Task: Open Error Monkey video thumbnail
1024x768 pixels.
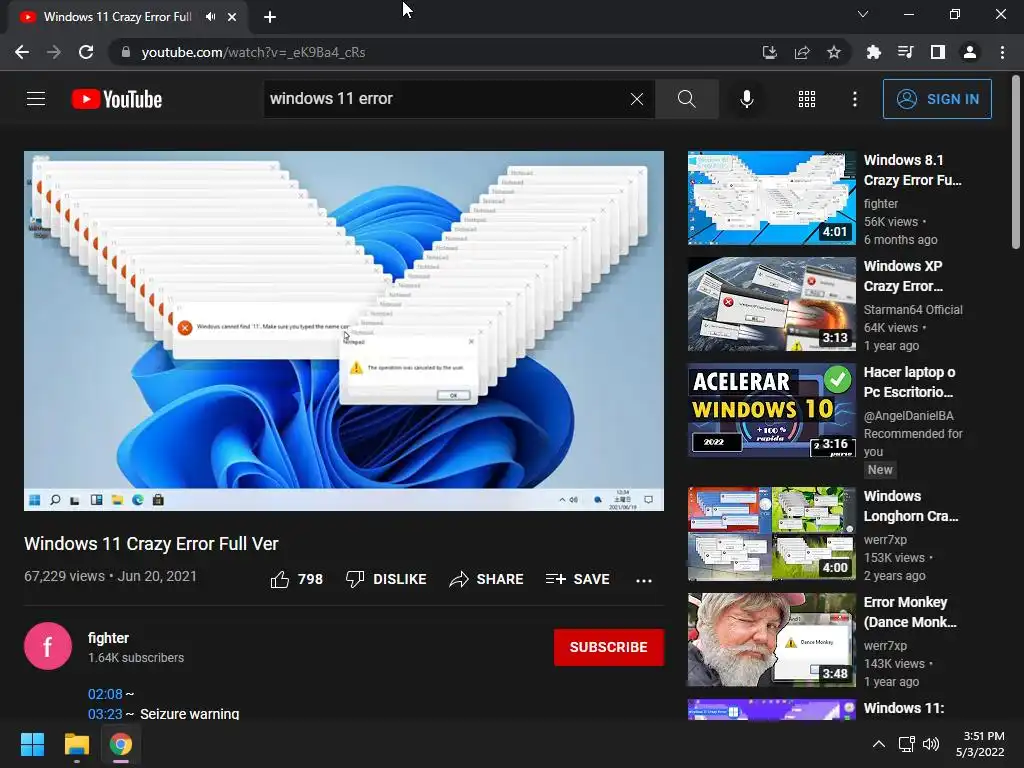Action: (x=771, y=640)
